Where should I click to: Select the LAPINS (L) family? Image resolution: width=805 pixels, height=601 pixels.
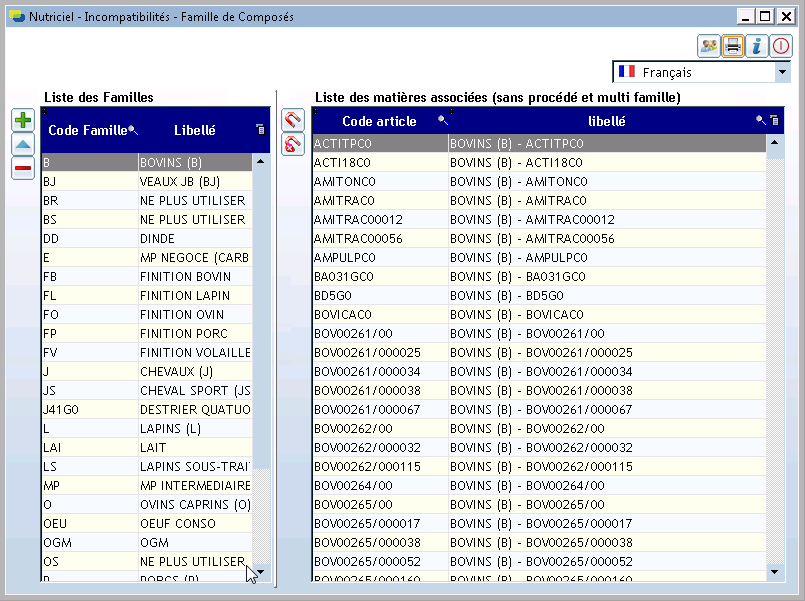147,429
